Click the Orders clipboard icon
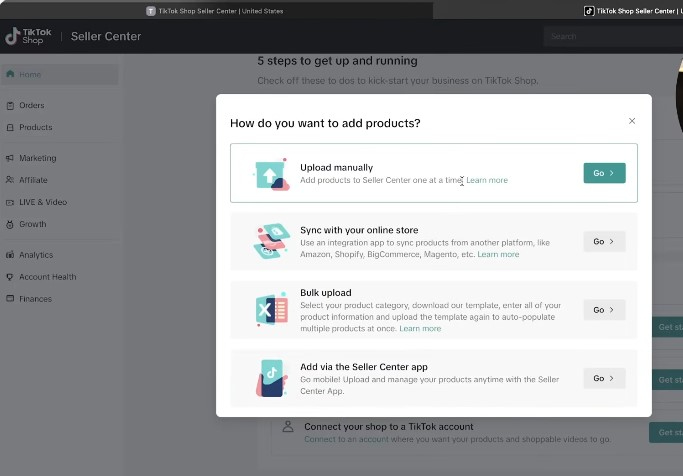This screenshot has width=683, height=476. click(x=10, y=105)
